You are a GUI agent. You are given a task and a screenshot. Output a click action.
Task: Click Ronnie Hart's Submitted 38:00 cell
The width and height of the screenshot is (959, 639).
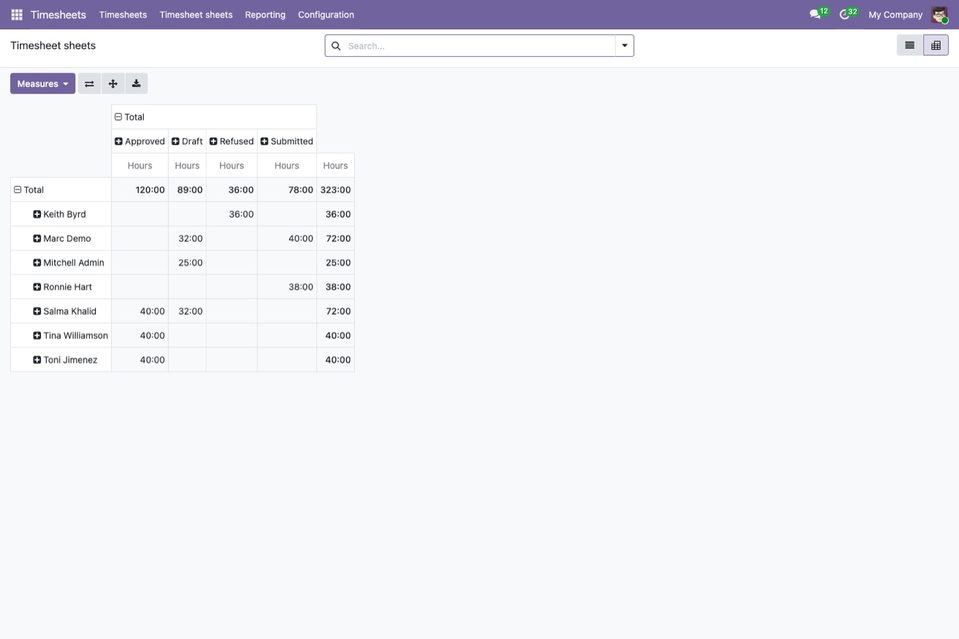pos(287,287)
